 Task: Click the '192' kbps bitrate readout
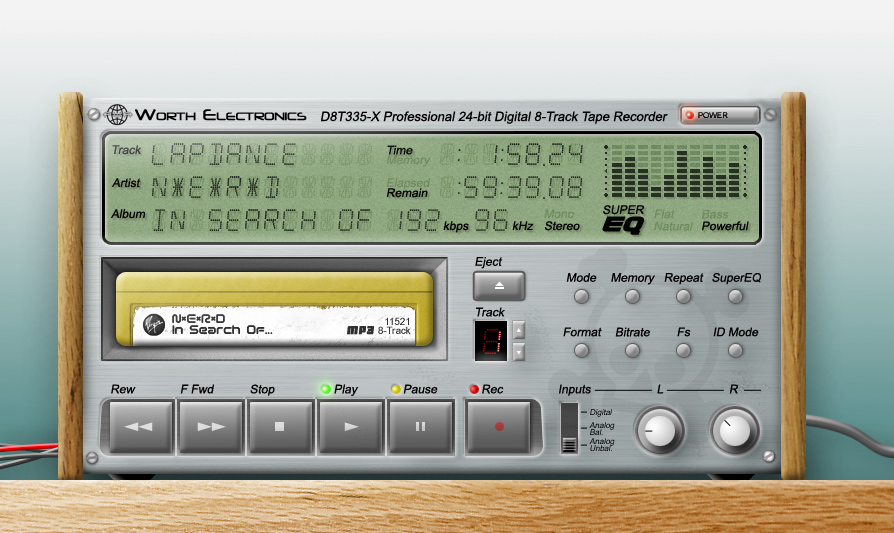pos(419,220)
